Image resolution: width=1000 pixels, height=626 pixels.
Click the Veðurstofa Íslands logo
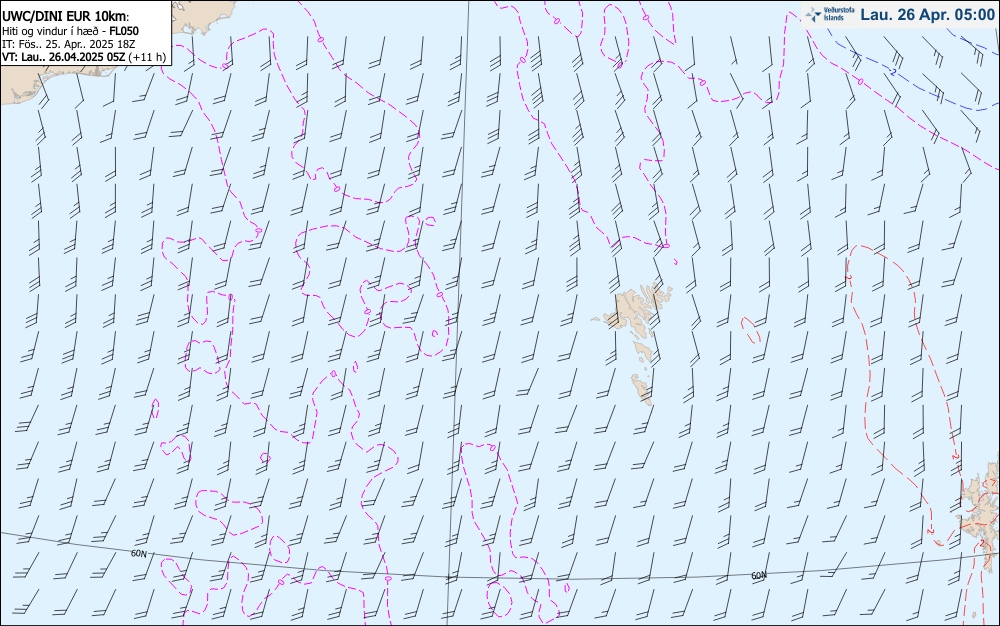(830, 14)
